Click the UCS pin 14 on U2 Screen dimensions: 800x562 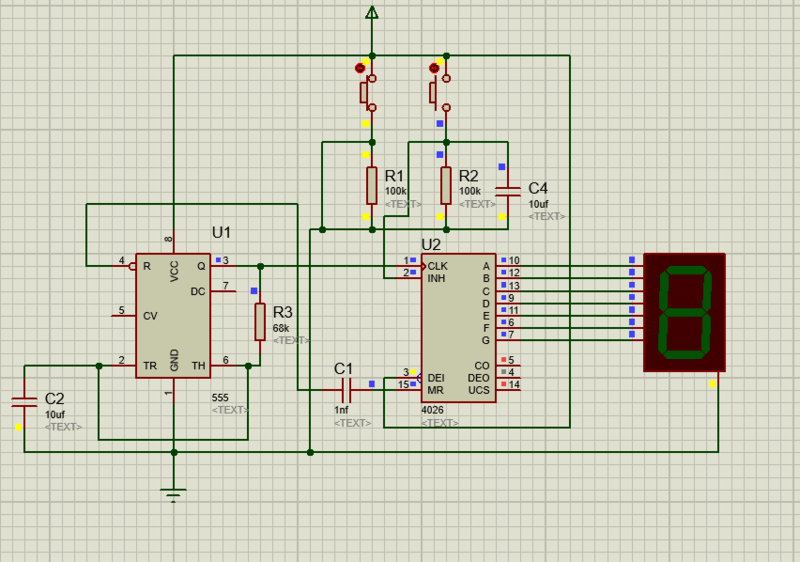[x=508, y=385]
